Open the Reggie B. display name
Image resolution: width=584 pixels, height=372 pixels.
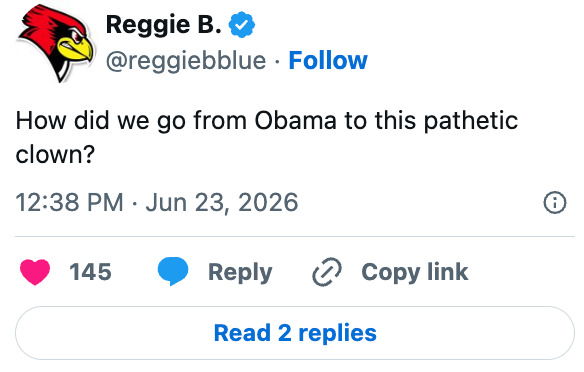click(x=164, y=25)
